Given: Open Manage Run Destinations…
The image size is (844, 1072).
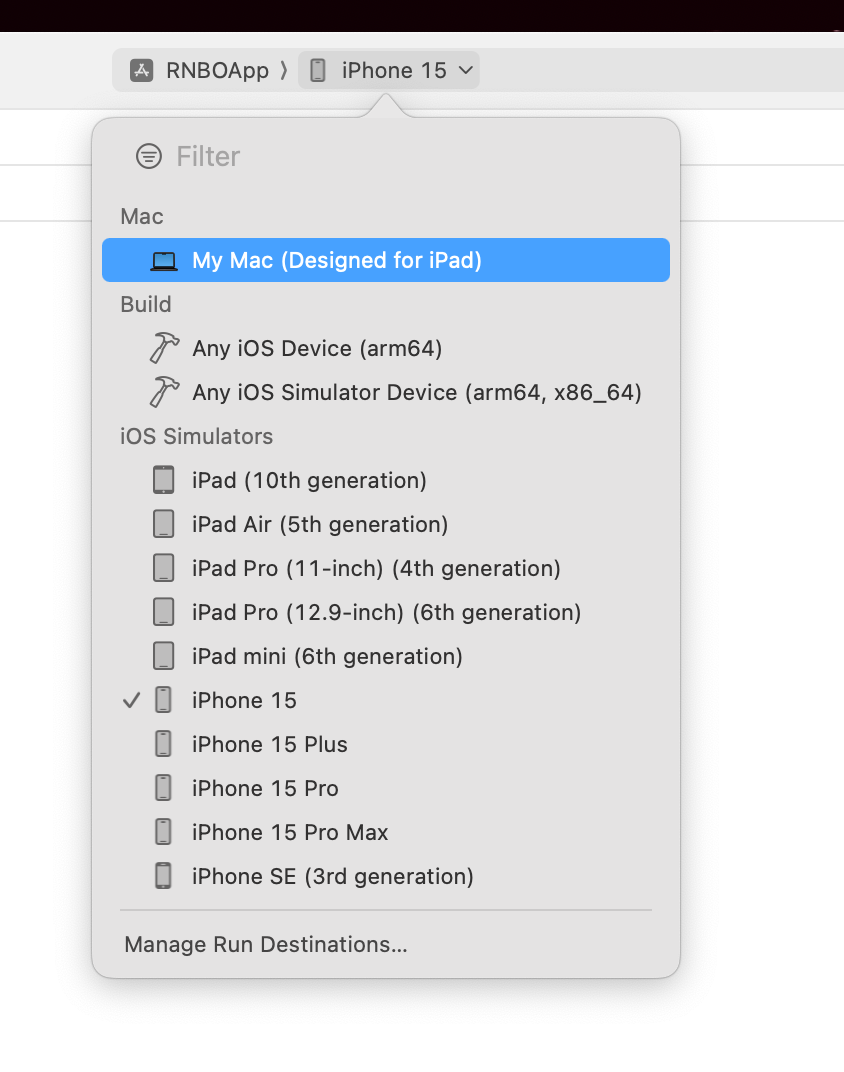Looking at the screenshot, I should click(x=266, y=944).
